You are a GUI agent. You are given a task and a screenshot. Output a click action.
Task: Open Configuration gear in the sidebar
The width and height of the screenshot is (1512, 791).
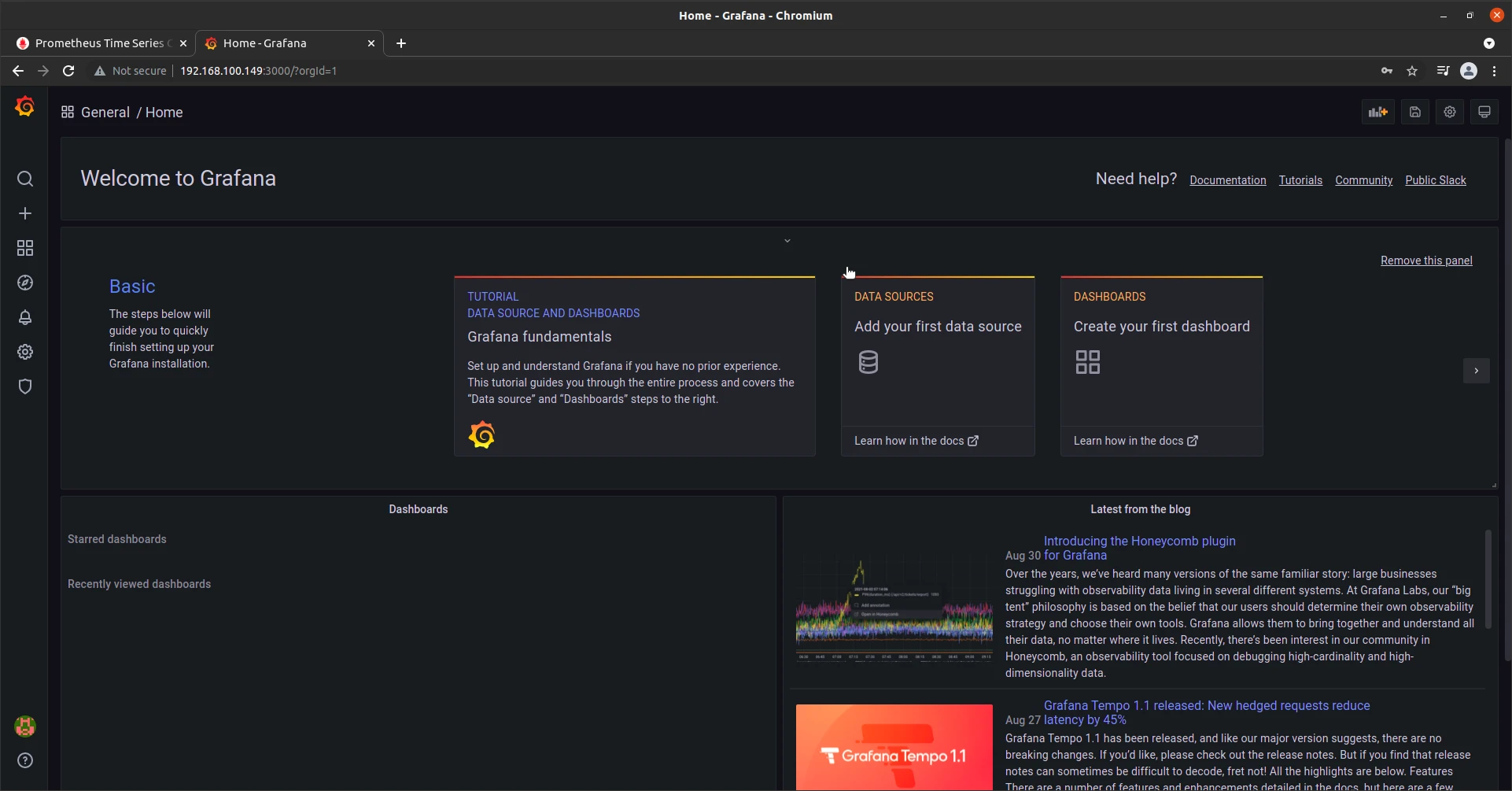tap(25, 352)
